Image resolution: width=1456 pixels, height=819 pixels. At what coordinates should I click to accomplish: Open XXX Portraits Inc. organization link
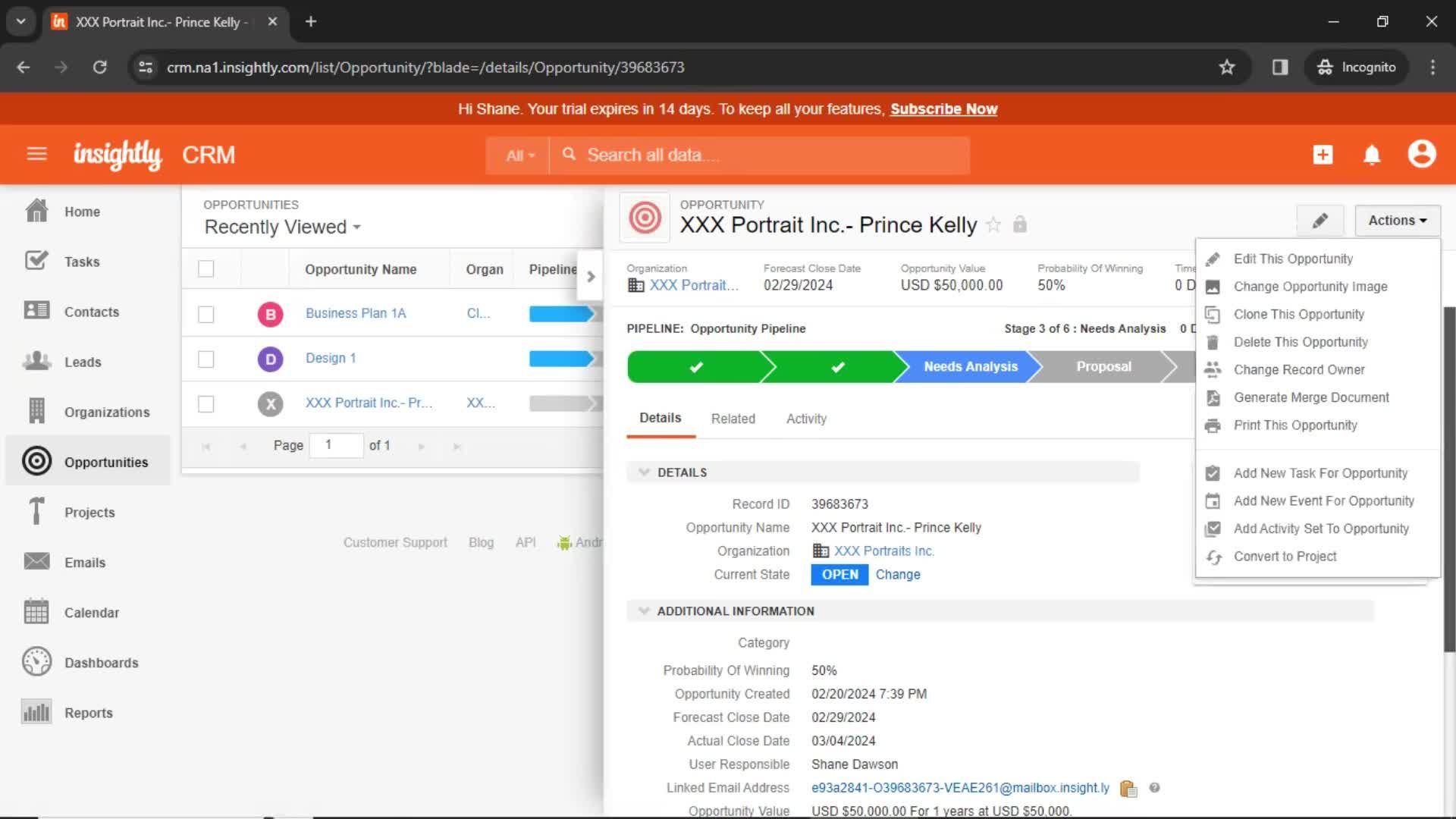coord(884,551)
